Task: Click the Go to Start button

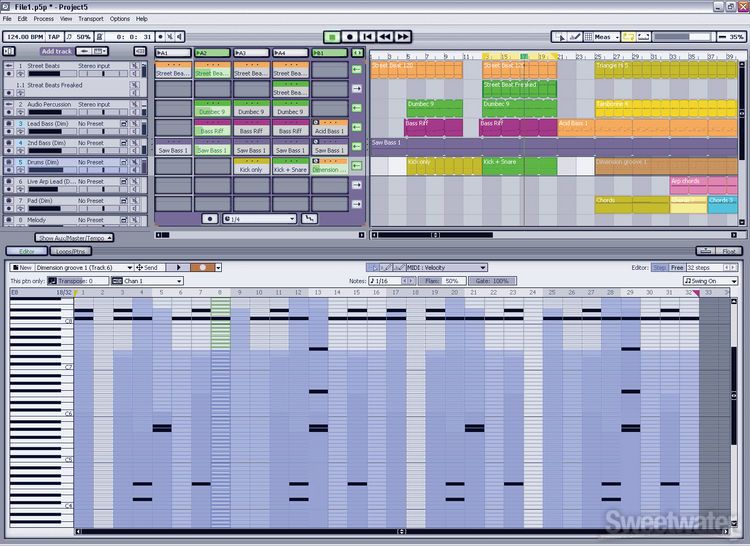Action: [368, 36]
